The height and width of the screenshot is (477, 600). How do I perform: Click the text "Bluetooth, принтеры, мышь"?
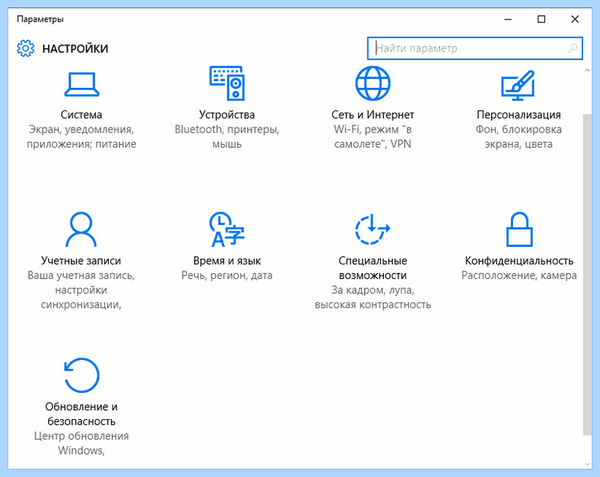227,137
